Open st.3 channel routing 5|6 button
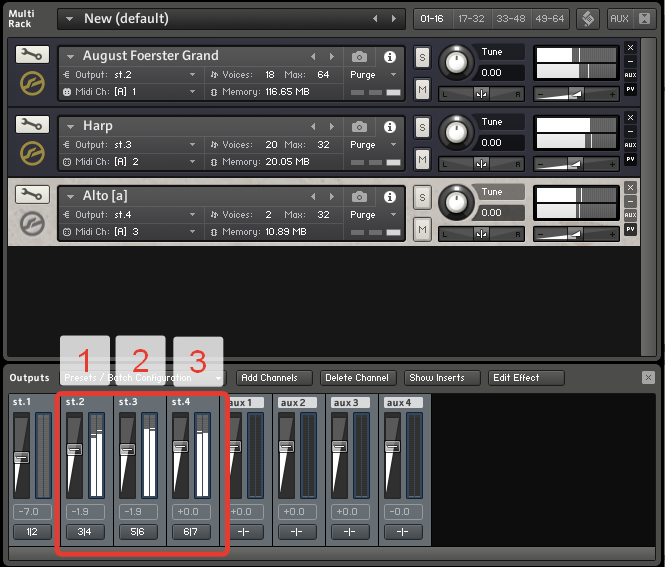This screenshot has width=665, height=567. click(137, 531)
